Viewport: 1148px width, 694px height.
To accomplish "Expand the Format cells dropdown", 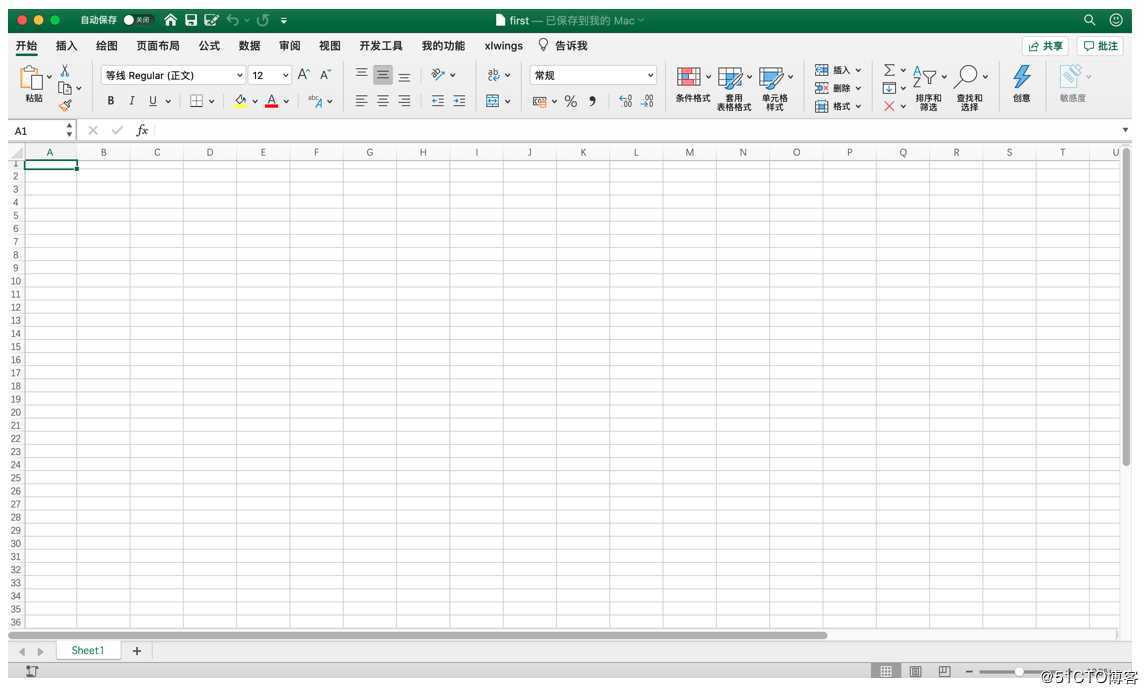I will tap(858, 106).
